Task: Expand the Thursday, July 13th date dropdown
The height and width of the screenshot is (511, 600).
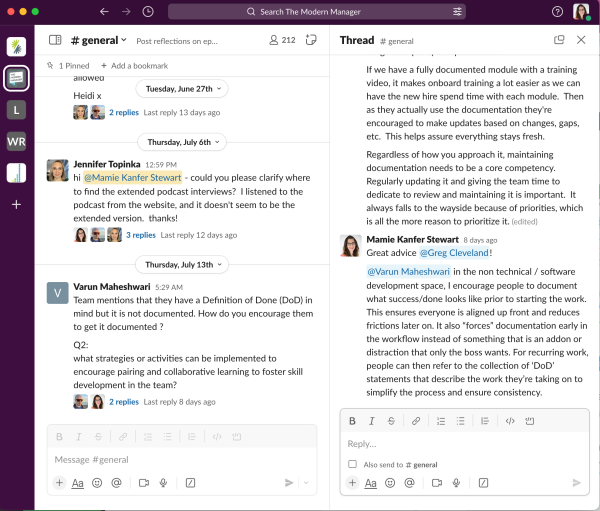Action: pos(182,264)
